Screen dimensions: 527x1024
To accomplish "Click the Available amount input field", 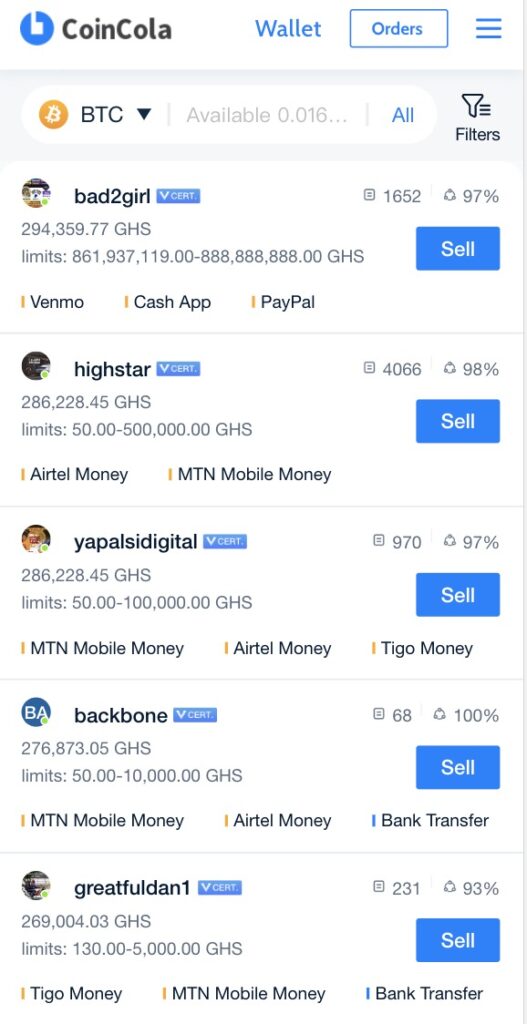I will pos(267,116).
